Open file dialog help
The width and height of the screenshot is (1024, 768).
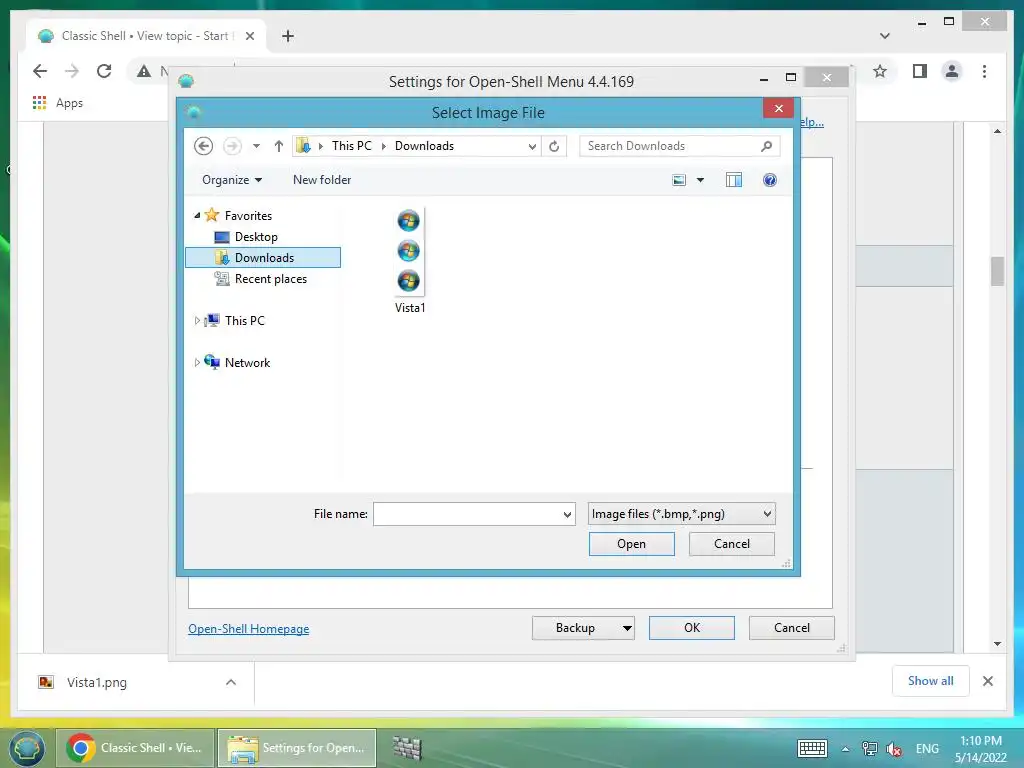[x=770, y=180]
